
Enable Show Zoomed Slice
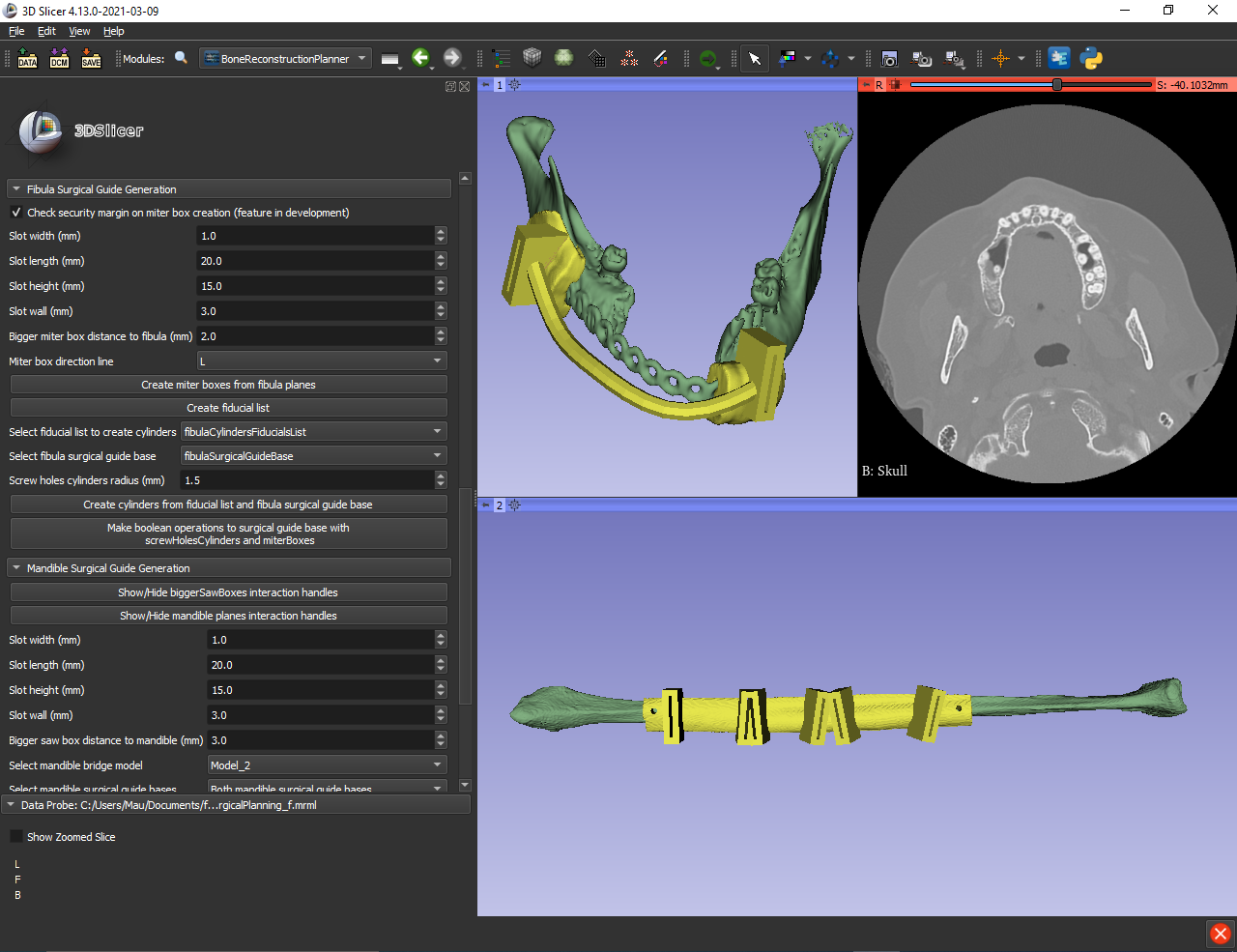point(15,836)
